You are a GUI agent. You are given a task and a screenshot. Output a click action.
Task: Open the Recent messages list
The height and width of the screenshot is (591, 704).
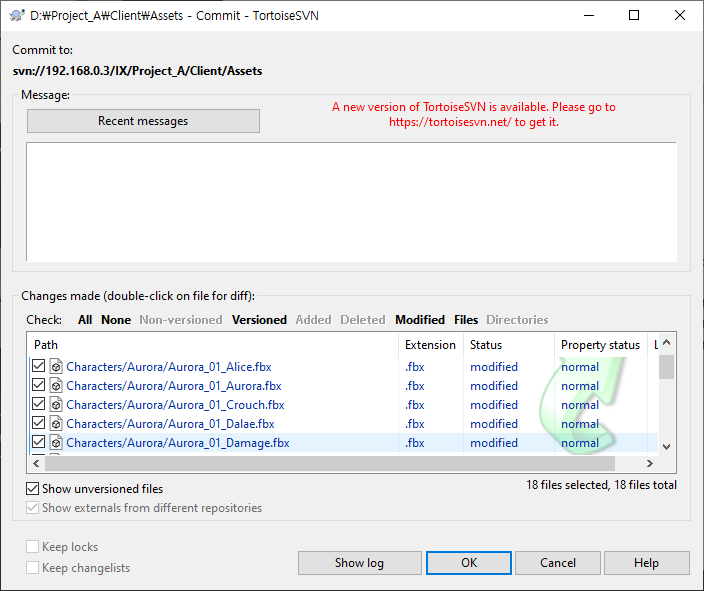[x=143, y=121]
